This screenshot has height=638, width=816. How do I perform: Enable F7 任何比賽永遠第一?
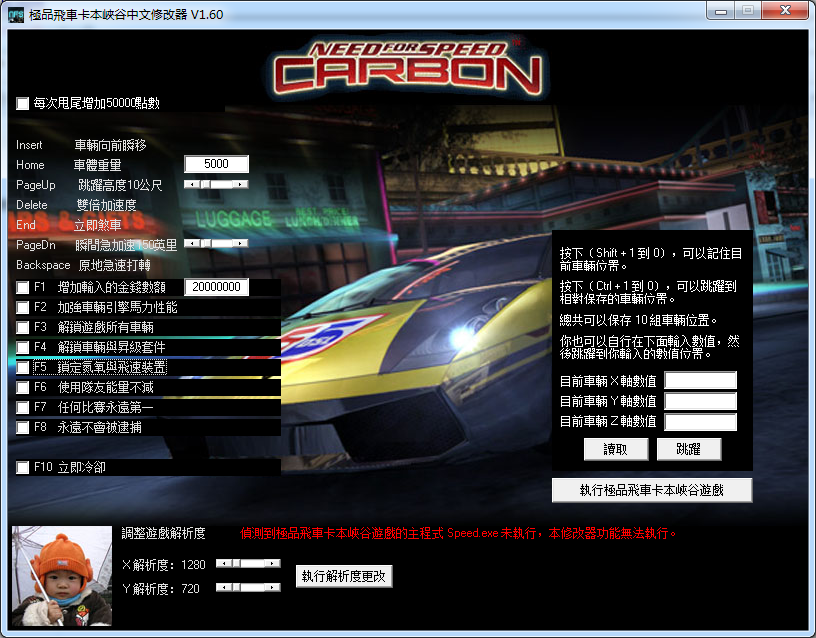22,407
